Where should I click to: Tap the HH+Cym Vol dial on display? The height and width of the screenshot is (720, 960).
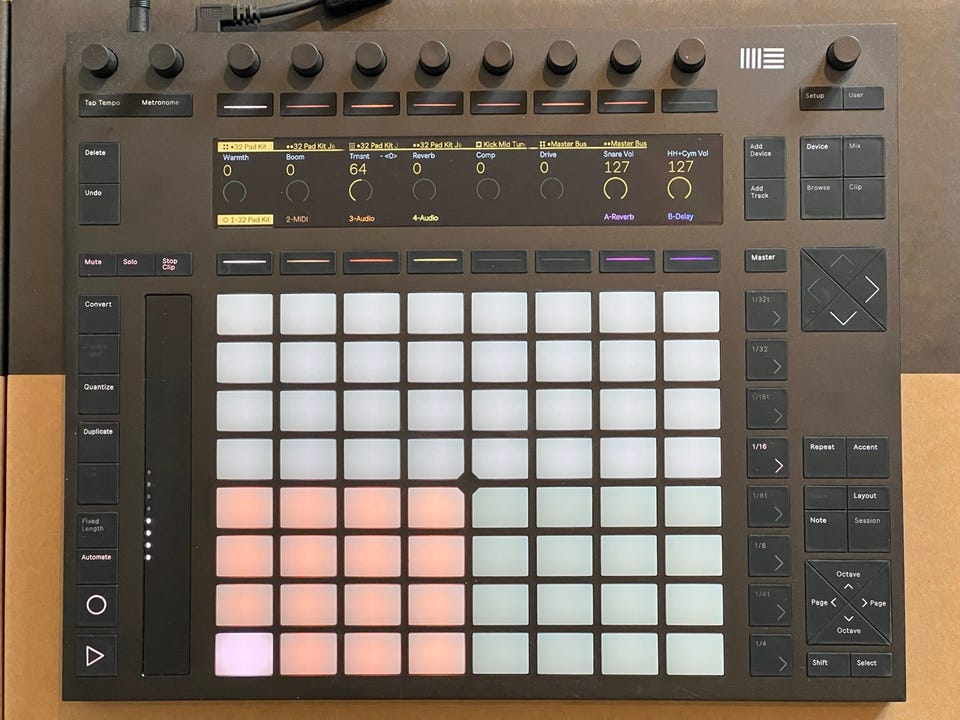tap(679, 187)
